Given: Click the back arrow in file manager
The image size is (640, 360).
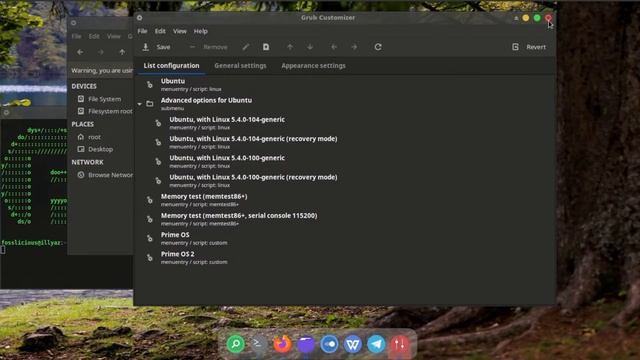Looking at the screenshot, I should coord(80,52).
